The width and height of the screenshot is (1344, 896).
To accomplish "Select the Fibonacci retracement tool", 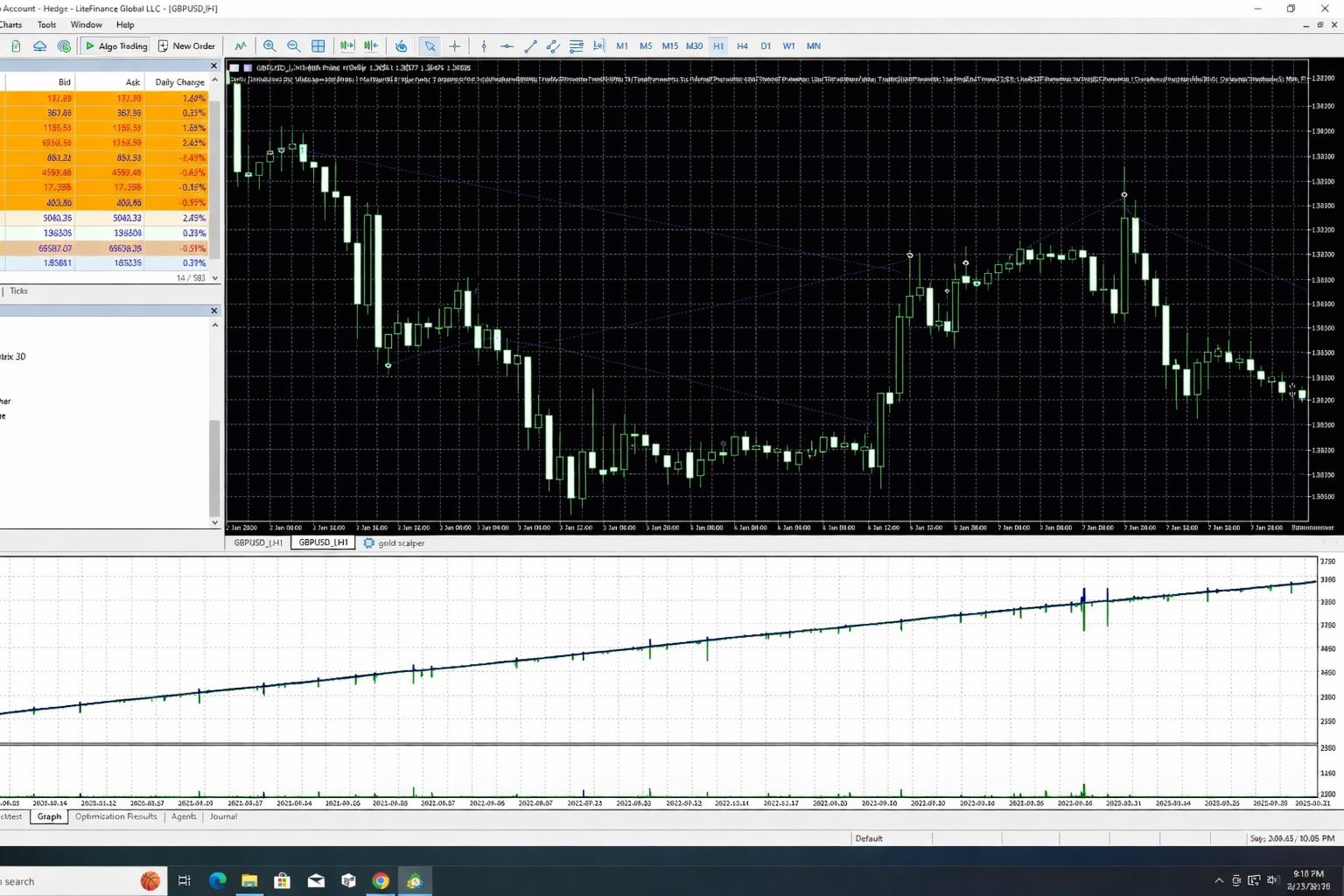I will coord(576,45).
